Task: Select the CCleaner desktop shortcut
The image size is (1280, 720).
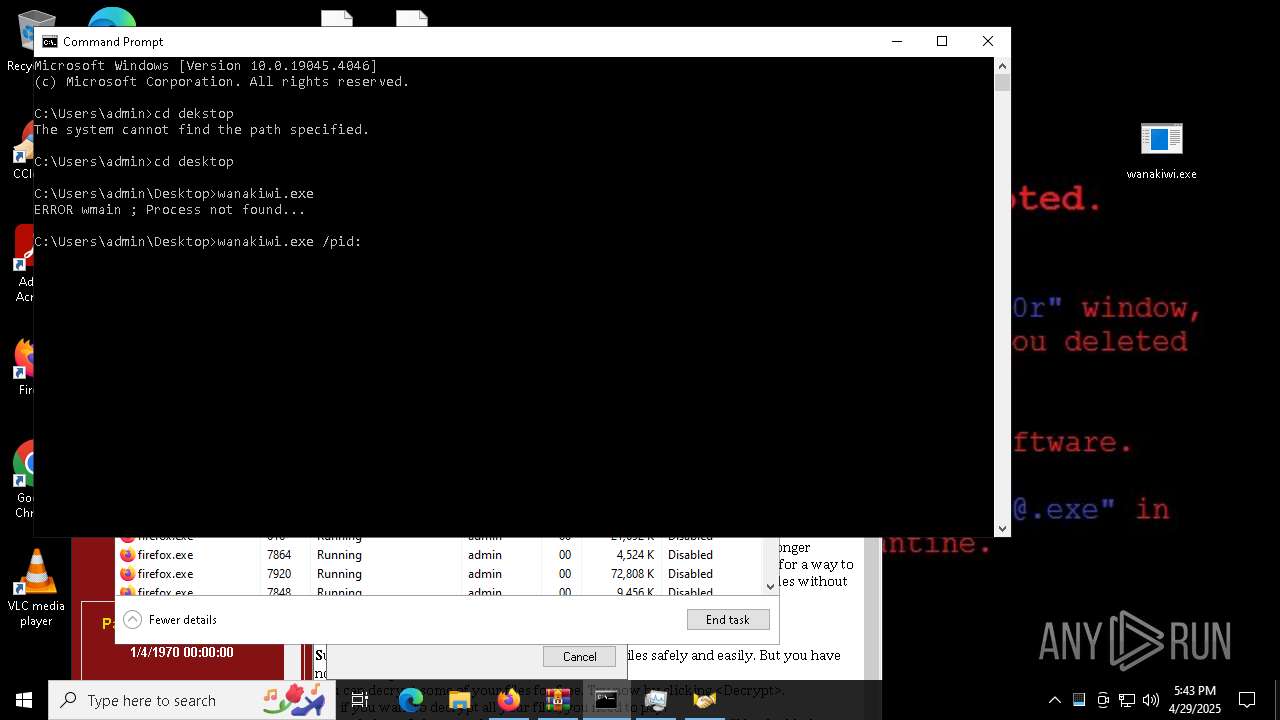Action: click(x=24, y=150)
